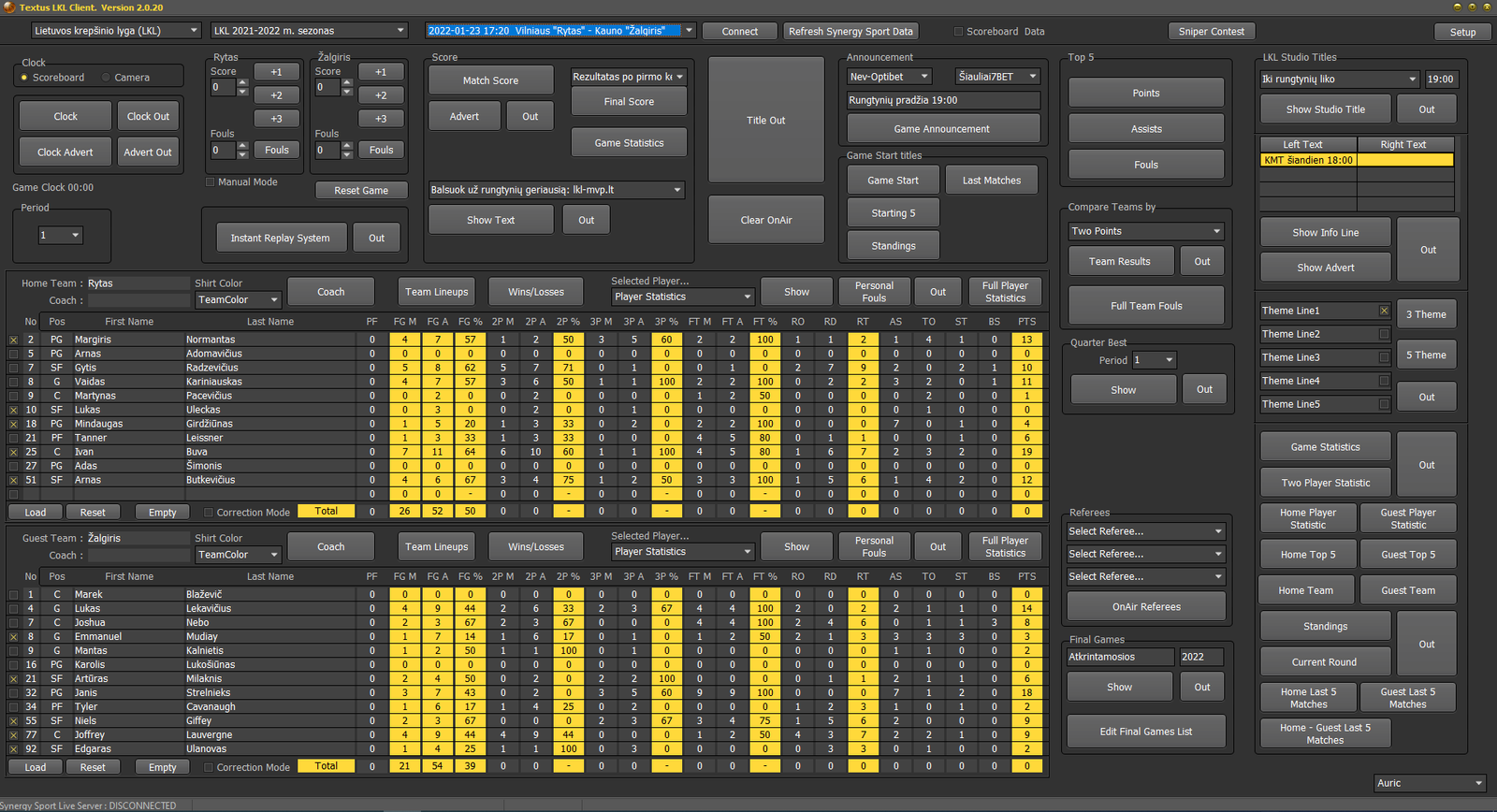Check the Theme Line2 checkbox
Image resolution: width=1497 pixels, height=812 pixels.
1384,334
